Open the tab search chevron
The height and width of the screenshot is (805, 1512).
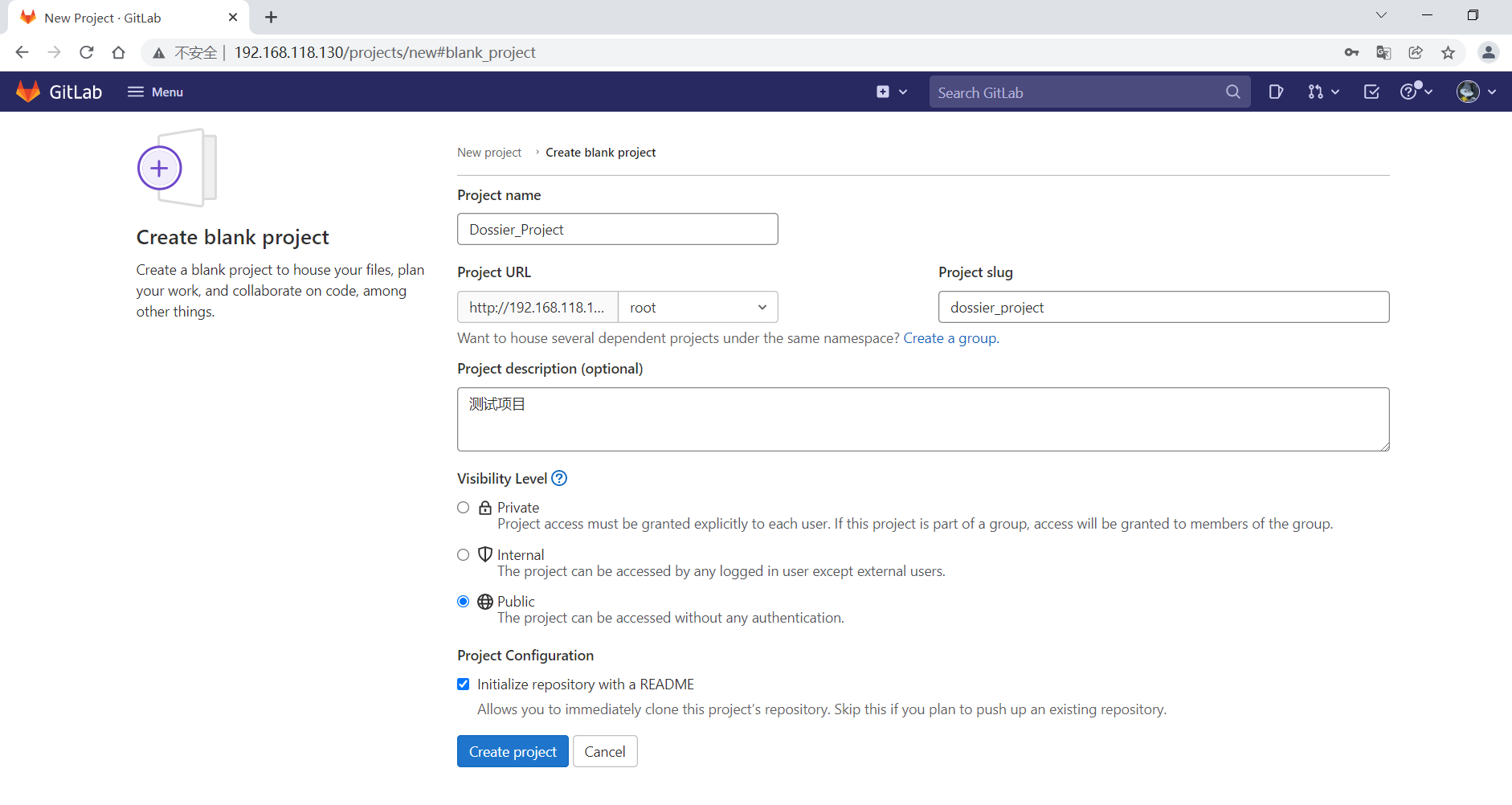(x=1381, y=15)
